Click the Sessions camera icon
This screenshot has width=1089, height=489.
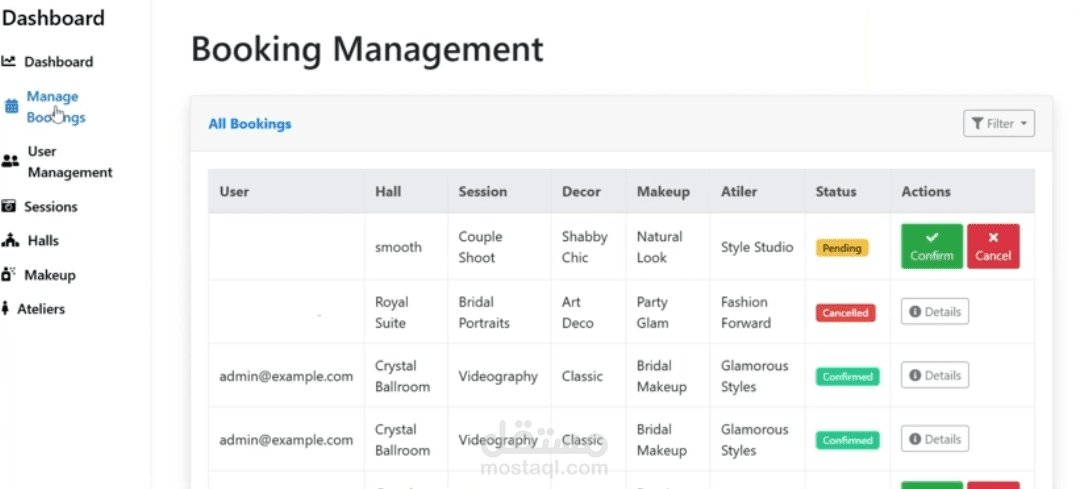(9, 207)
